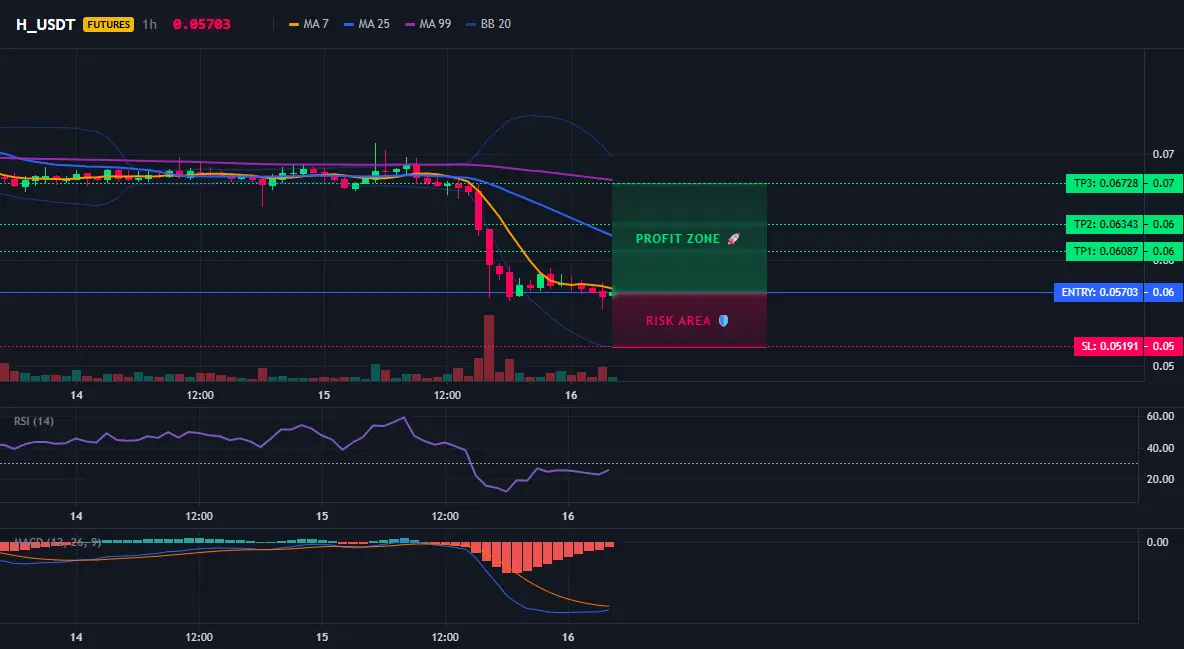Click the H_USDT symbol name
The width and height of the screenshot is (1184, 649).
point(45,24)
